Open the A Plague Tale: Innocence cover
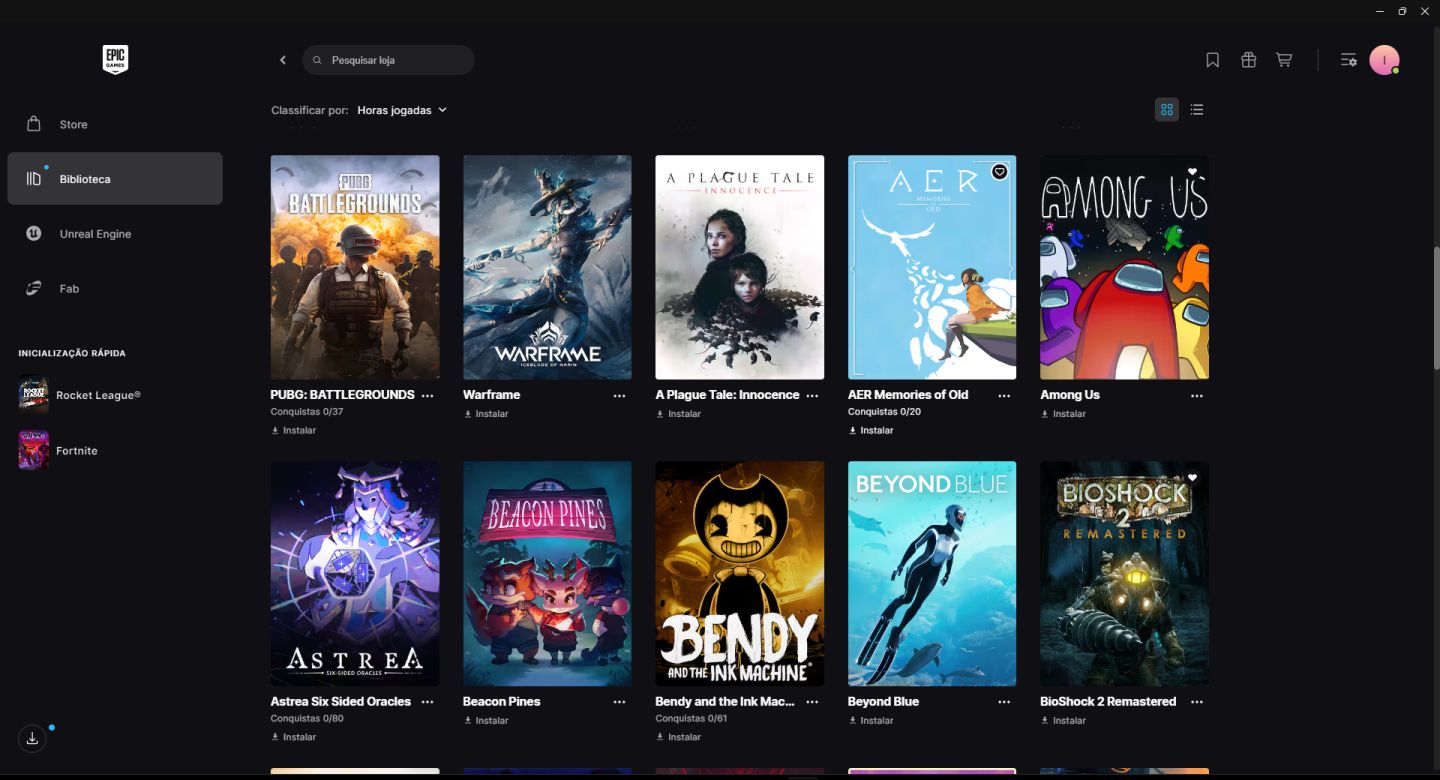This screenshot has width=1440, height=780. pyautogui.click(x=740, y=267)
